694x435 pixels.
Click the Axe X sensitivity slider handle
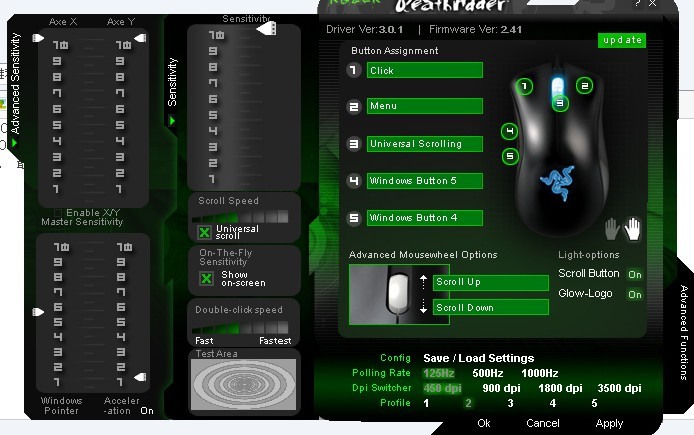click(38, 38)
